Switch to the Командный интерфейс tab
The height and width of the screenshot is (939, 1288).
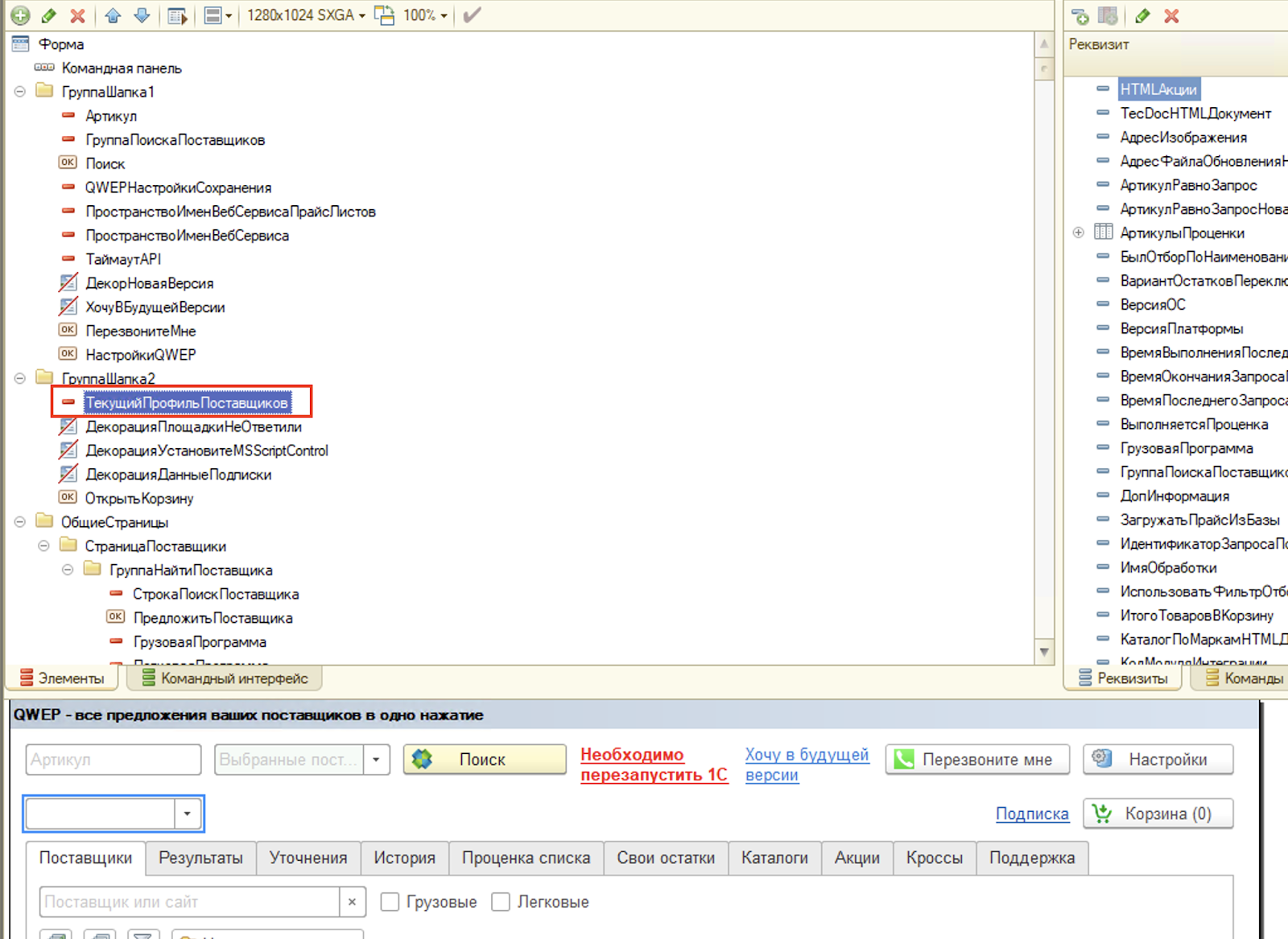pos(225,678)
